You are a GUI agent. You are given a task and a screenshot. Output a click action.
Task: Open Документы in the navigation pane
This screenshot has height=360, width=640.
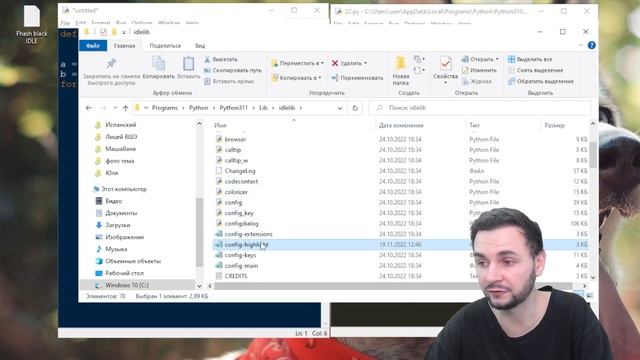pyautogui.click(x=121, y=213)
